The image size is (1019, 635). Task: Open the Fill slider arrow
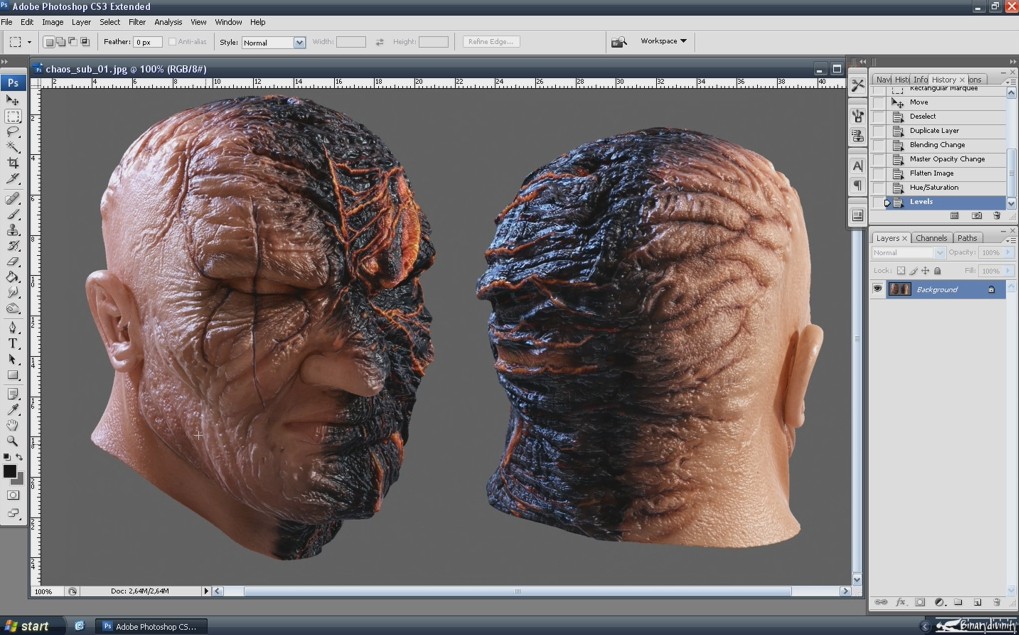click(1009, 270)
